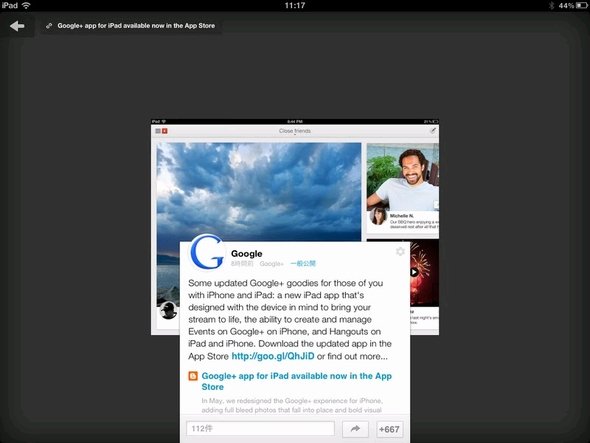The image size is (590, 443).
Task: Tap the Bluetooth status icon
Action: pyautogui.click(x=552, y=6)
